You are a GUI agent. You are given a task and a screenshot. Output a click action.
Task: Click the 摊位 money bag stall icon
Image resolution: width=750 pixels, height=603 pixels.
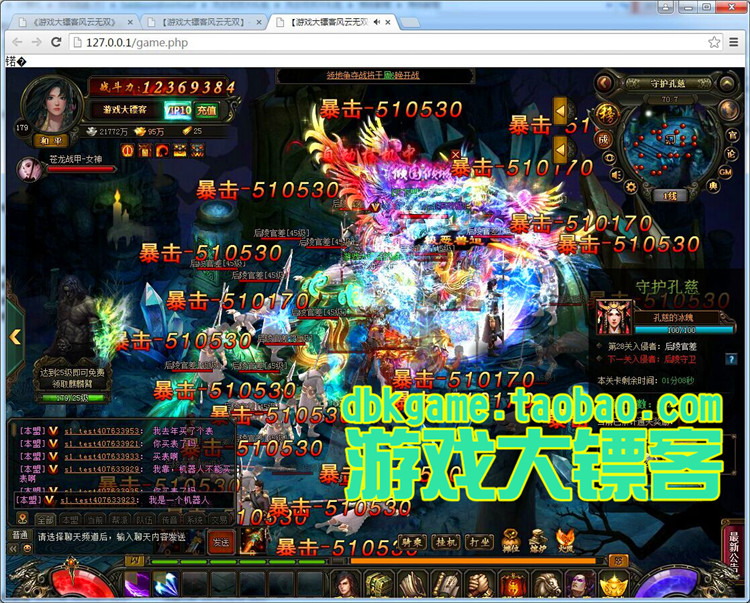(x=511, y=541)
